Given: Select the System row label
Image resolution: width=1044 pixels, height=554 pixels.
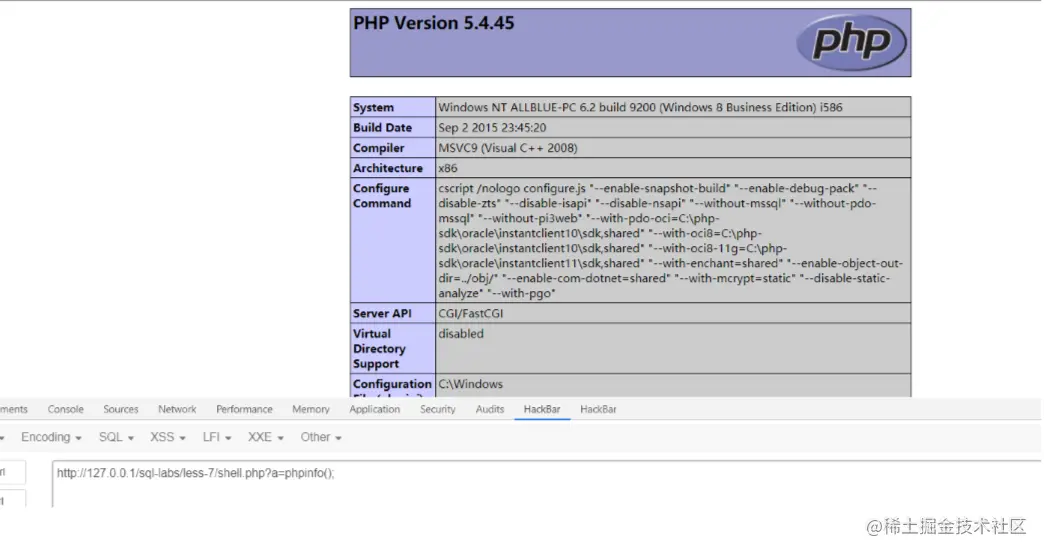Looking at the screenshot, I should [393, 107].
